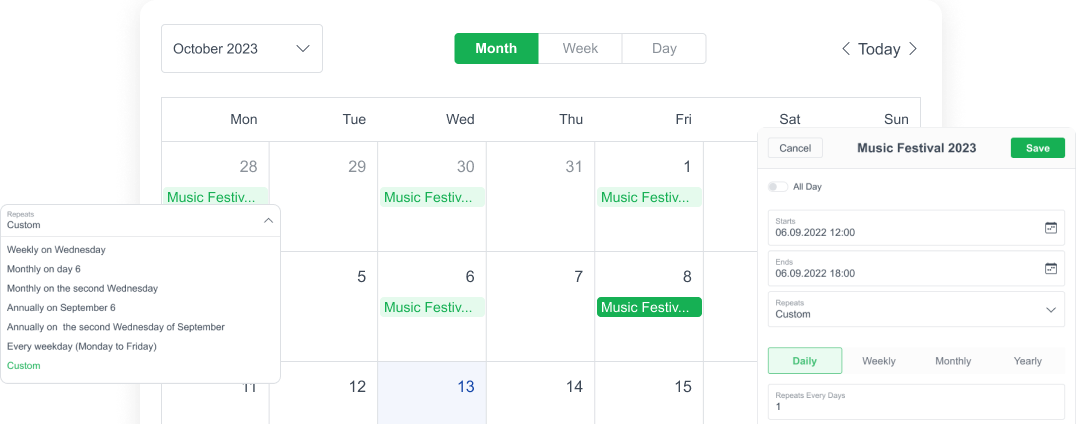The width and height of the screenshot is (1076, 424).
Task: Select the Monthly repeat tab
Action: click(953, 361)
